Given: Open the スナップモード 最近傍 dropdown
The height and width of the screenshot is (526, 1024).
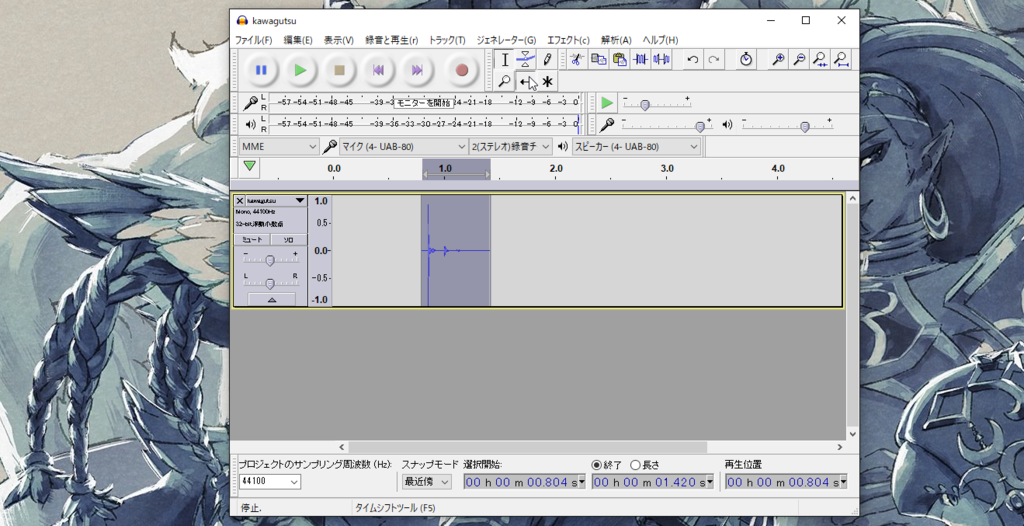Looking at the screenshot, I should (x=426, y=482).
